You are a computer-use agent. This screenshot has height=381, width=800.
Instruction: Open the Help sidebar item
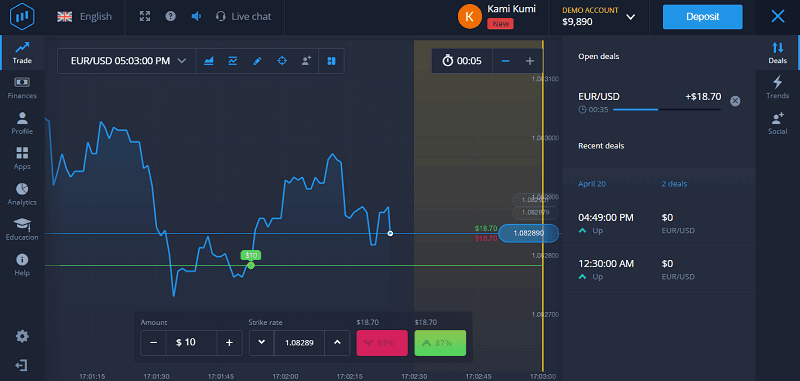[x=22, y=265]
